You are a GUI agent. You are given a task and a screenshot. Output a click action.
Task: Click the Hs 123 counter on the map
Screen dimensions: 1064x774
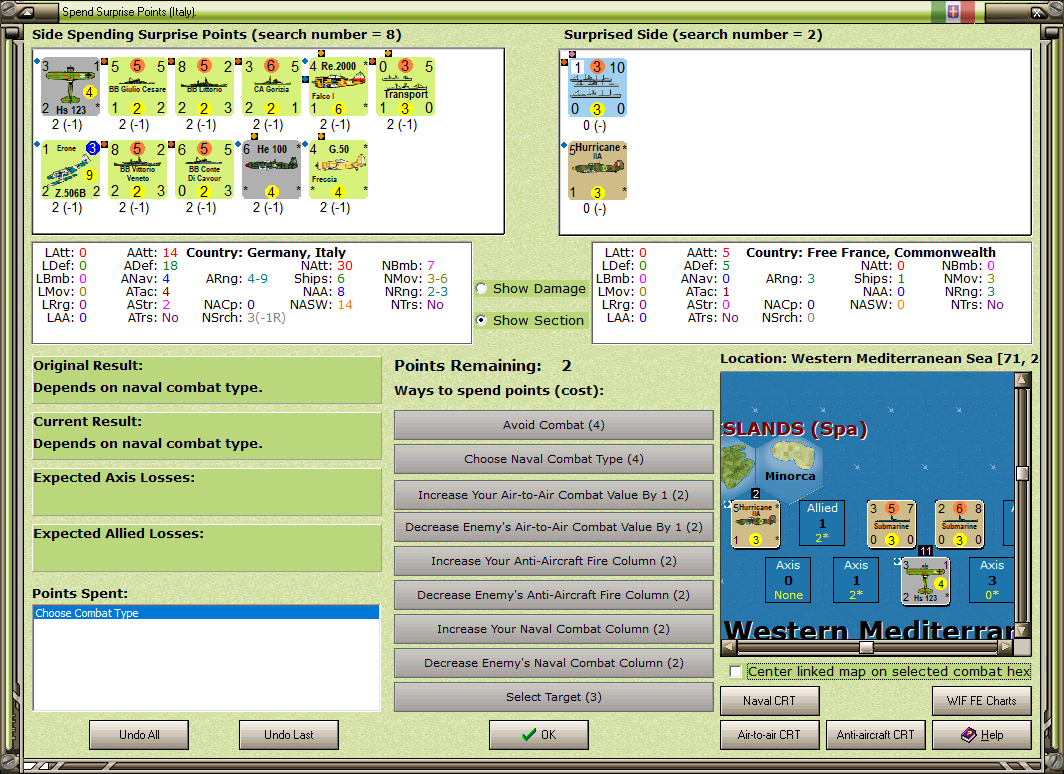tap(925, 581)
